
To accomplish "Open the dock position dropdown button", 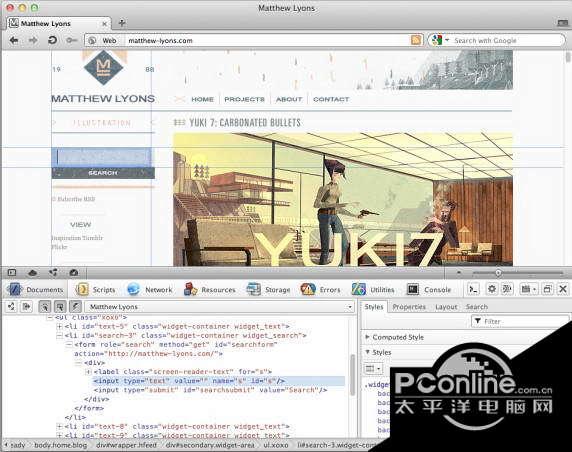I will pyautogui.click(x=528, y=289).
